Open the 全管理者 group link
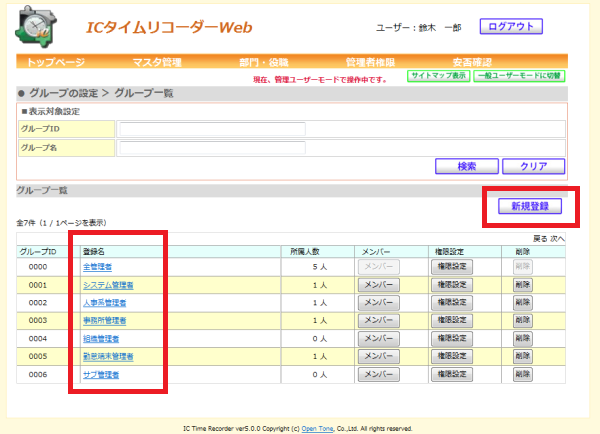 (x=97, y=267)
